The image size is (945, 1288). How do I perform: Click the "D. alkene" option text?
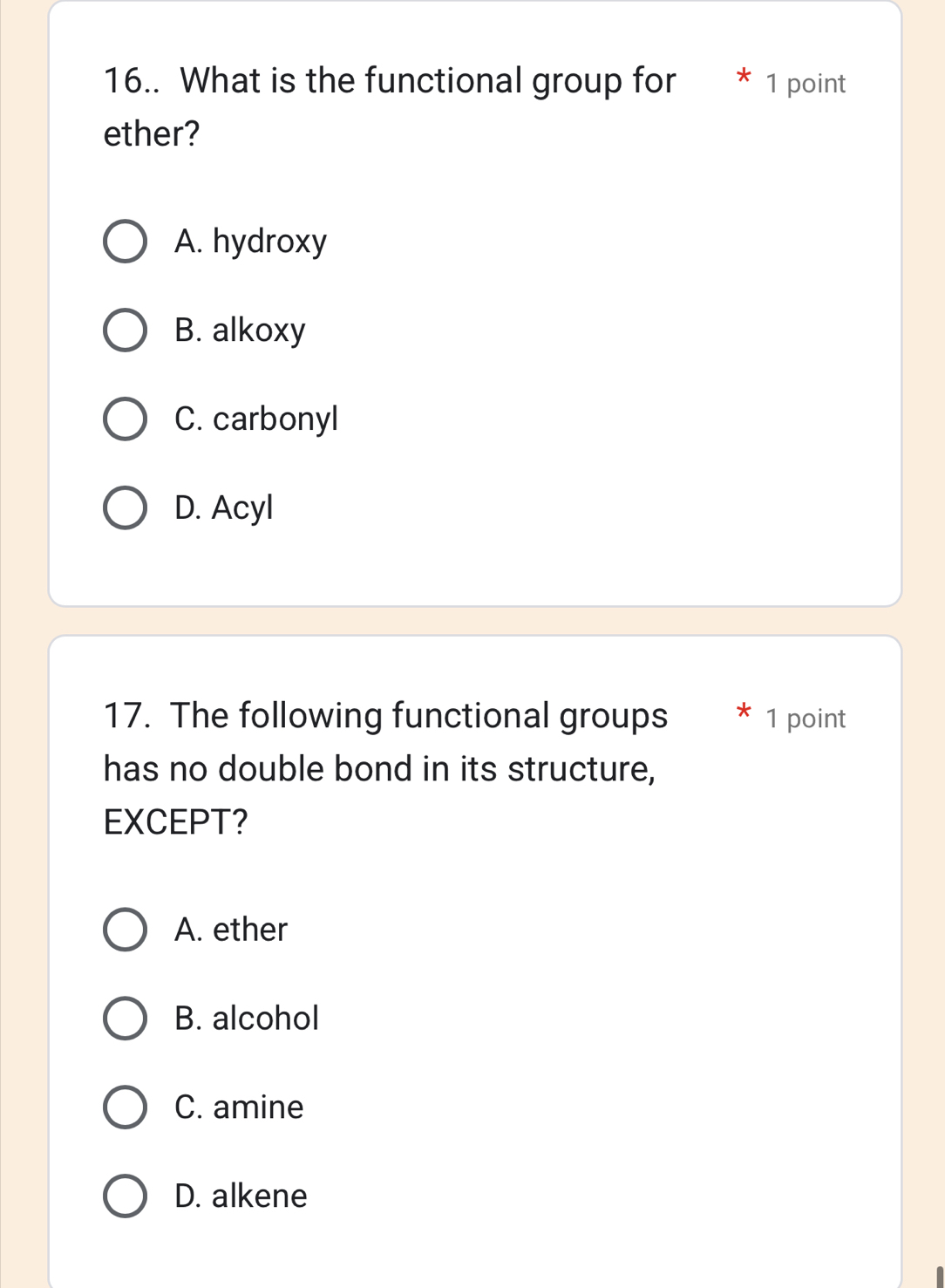(241, 1196)
